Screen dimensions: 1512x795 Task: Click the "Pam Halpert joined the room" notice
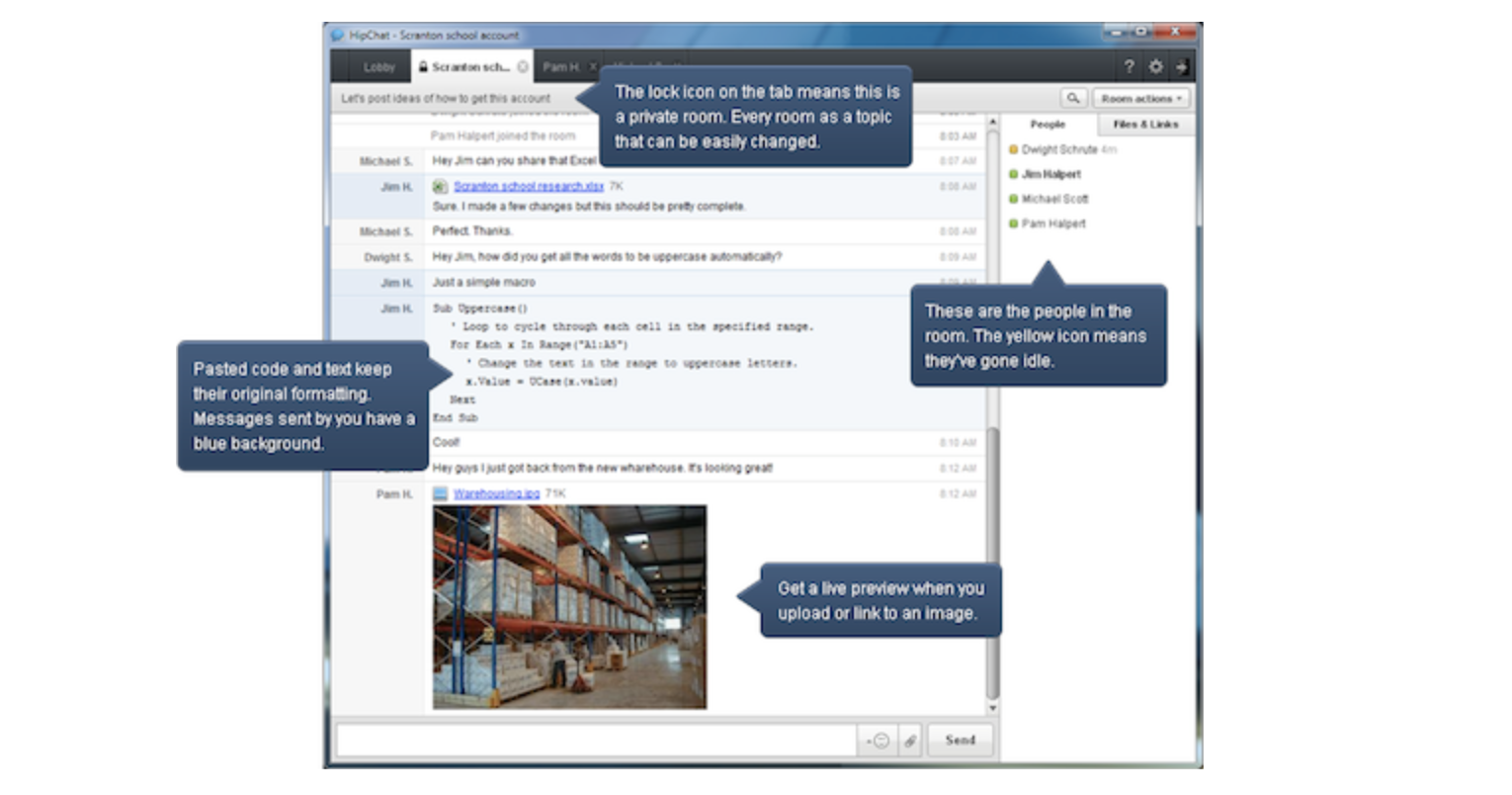503,135
